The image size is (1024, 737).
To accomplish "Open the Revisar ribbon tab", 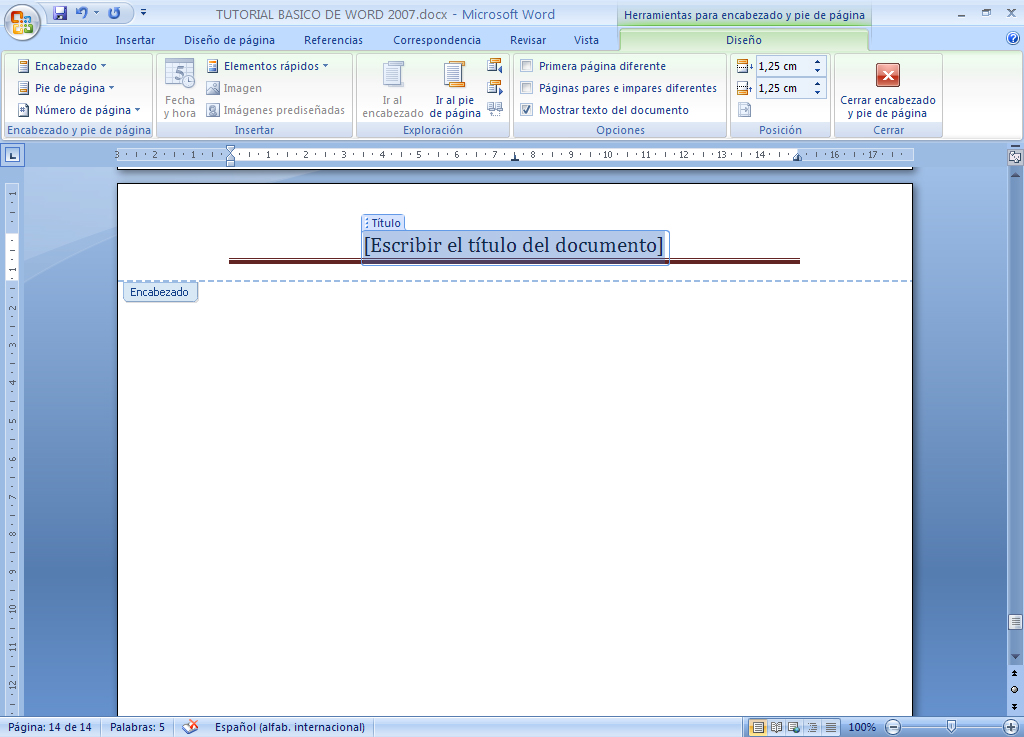I will [527, 39].
